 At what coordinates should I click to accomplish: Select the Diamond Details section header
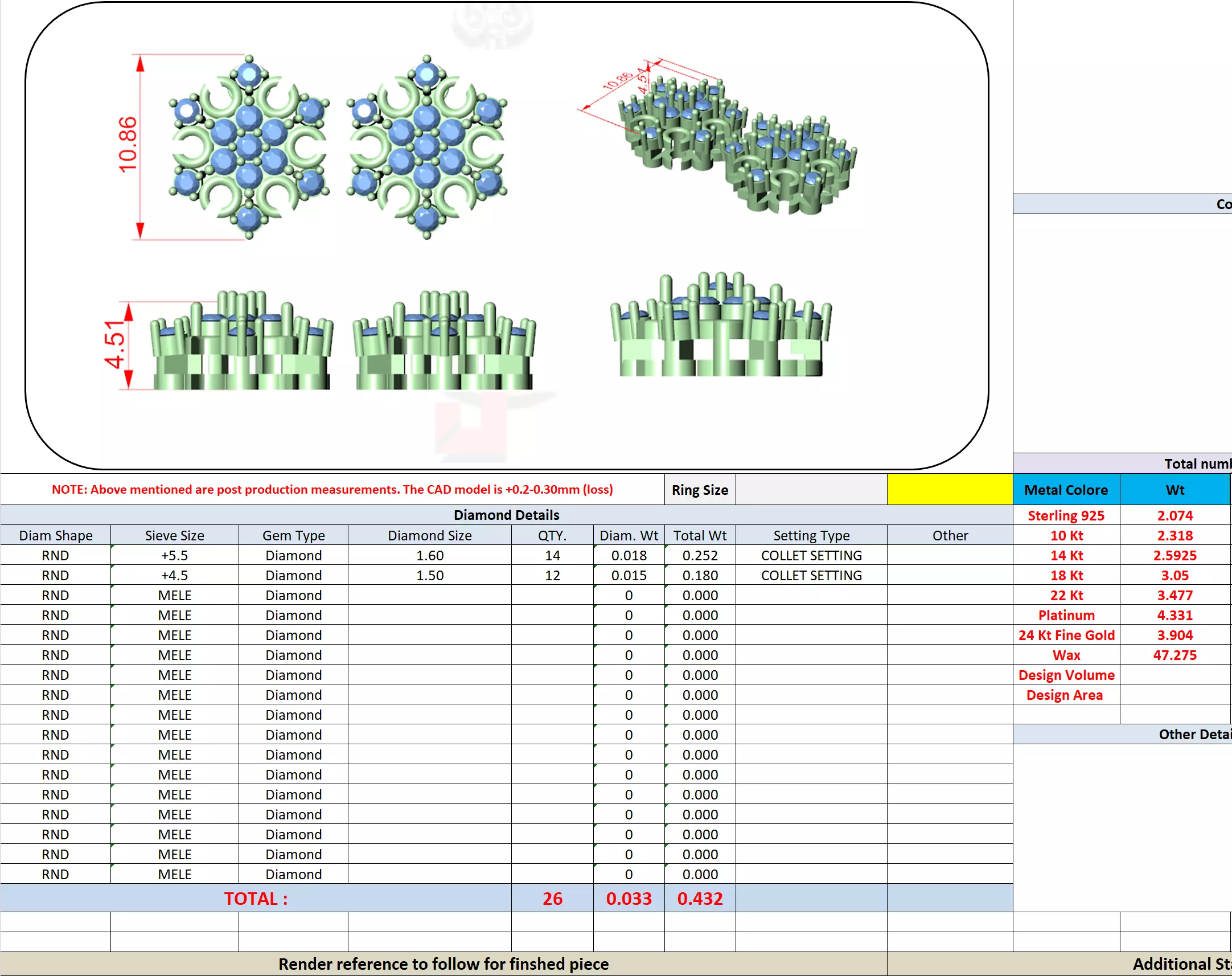(506, 515)
